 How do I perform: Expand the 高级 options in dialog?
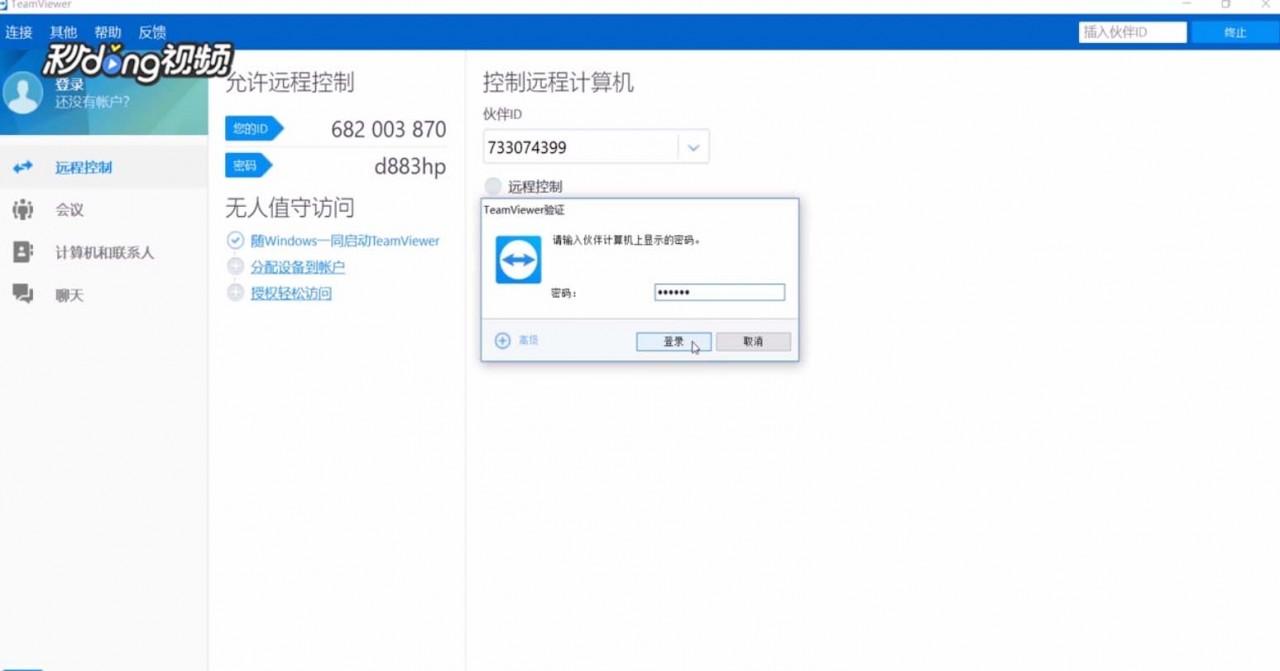click(x=518, y=340)
